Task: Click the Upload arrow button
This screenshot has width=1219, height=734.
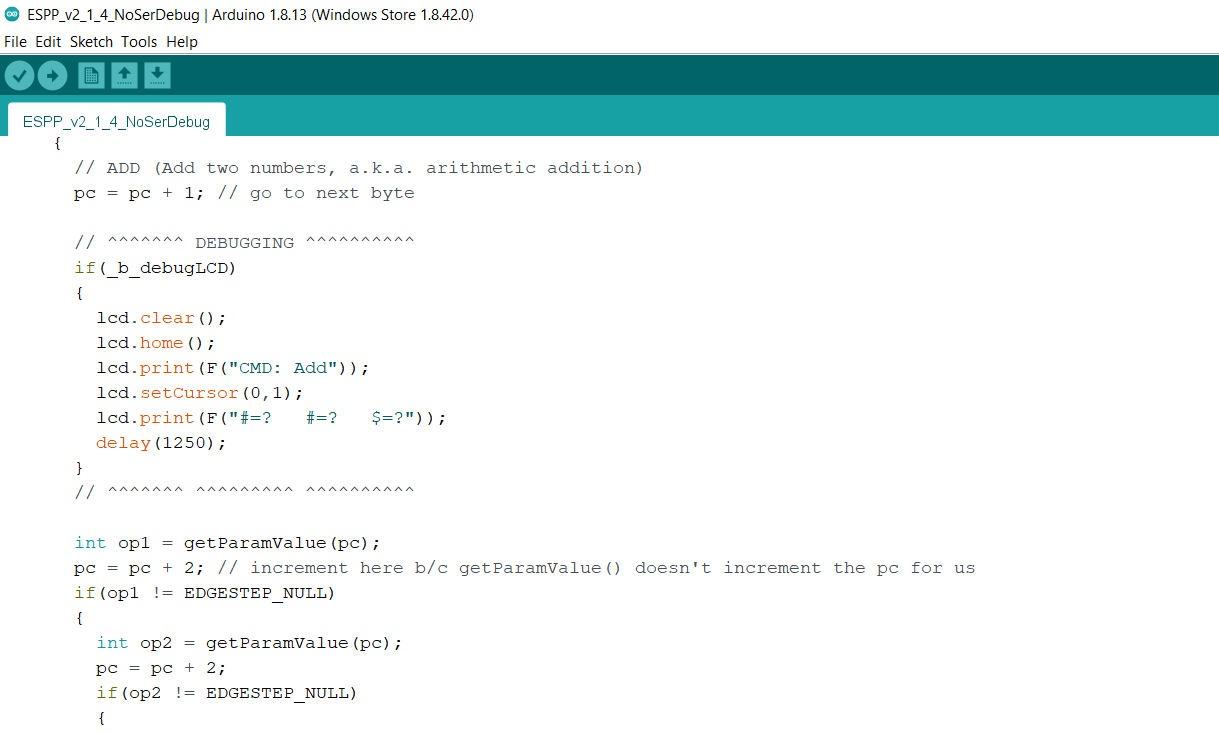Action: click(x=52, y=75)
